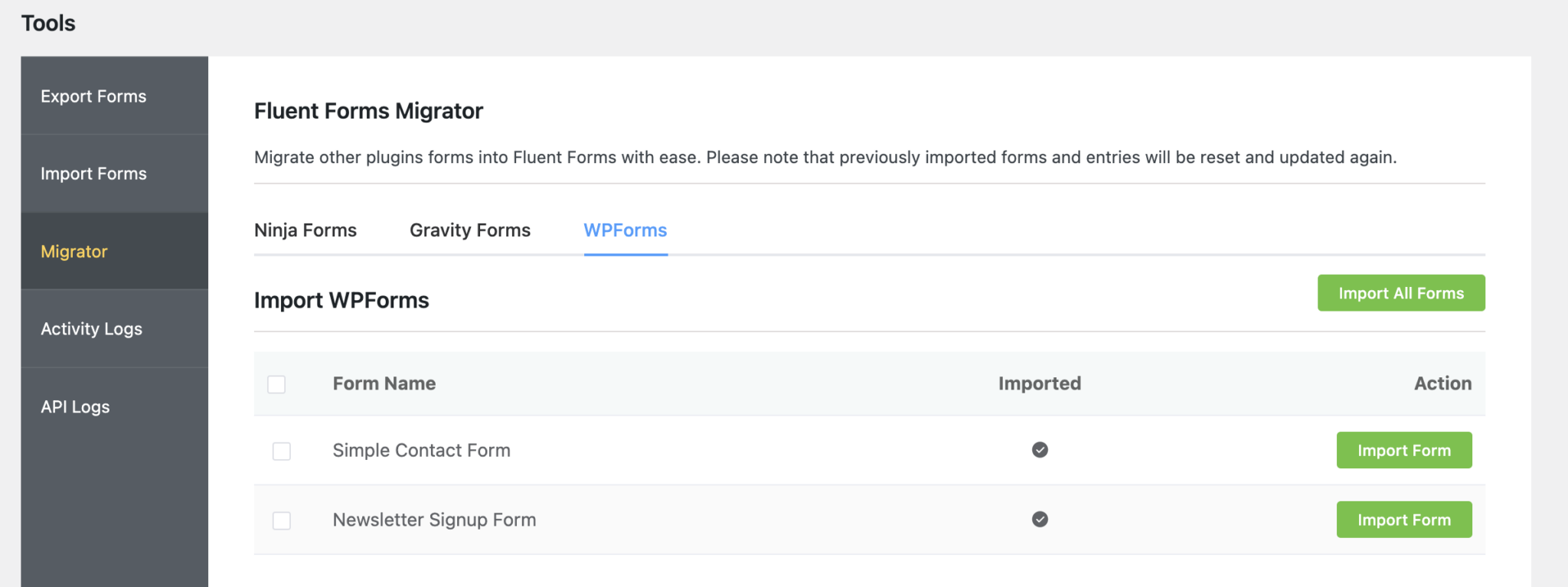Image resolution: width=1568 pixels, height=587 pixels.
Task: Select the Migrator sidebar entry
Action: 73,251
